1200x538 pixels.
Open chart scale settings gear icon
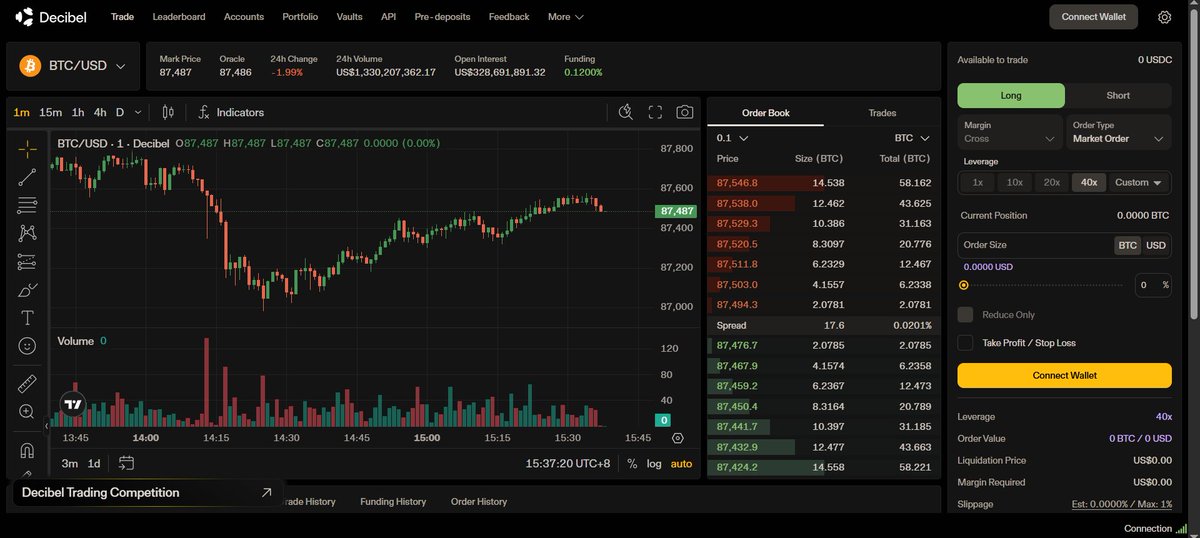click(x=678, y=438)
